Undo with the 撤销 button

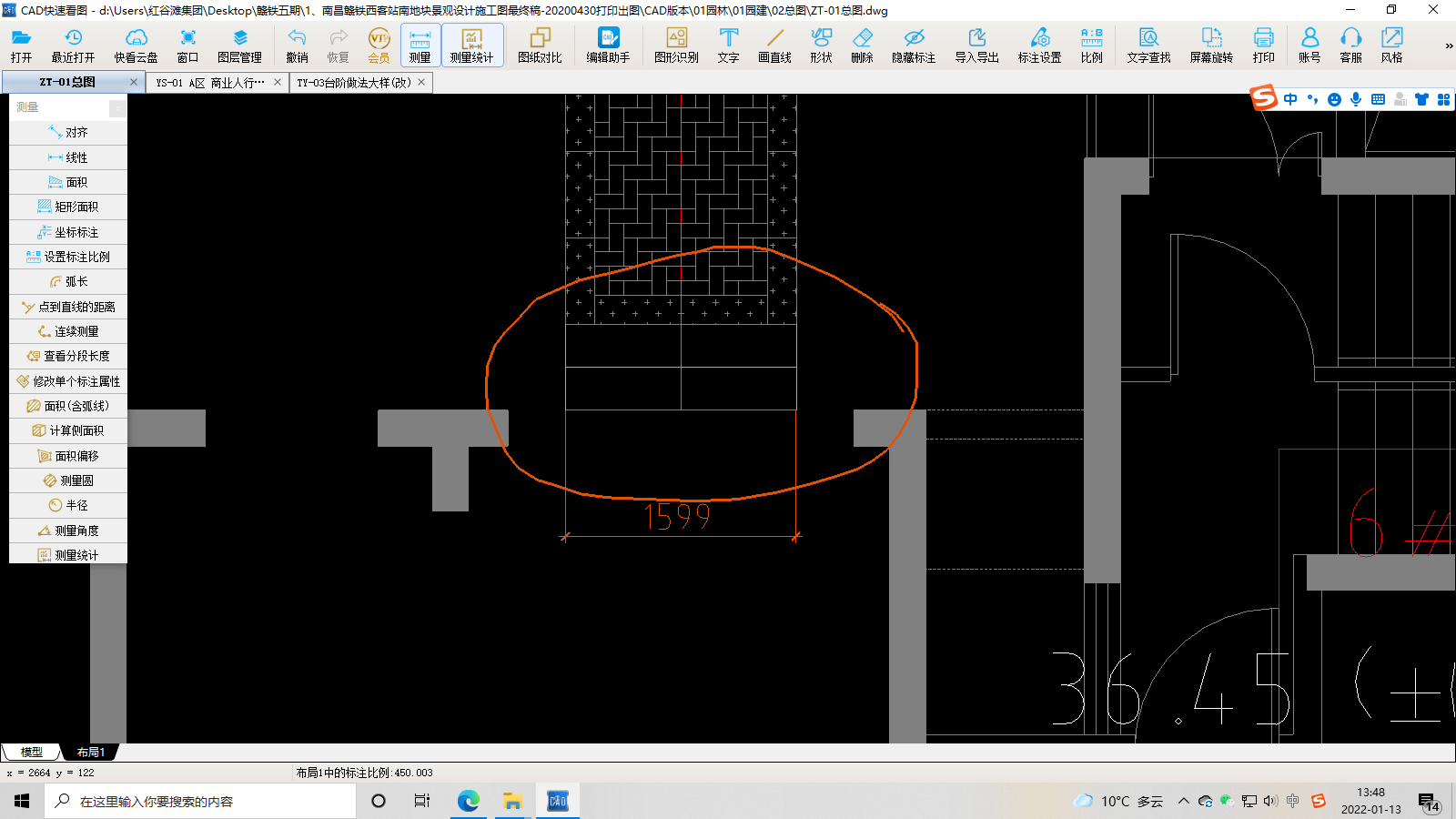click(297, 45)
